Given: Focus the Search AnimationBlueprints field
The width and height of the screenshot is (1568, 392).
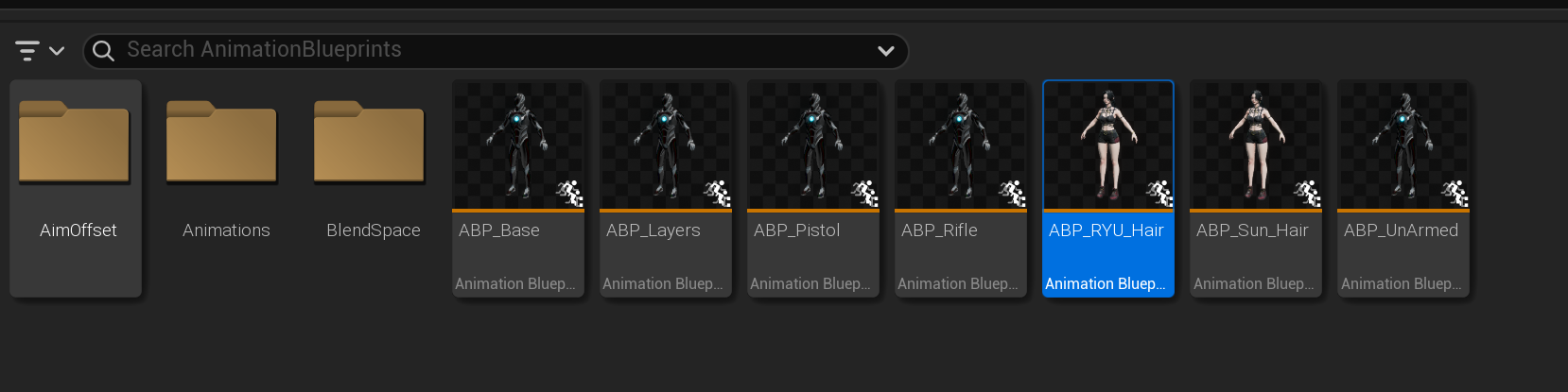Looking at the screenshot, I should tap(496, 51).
